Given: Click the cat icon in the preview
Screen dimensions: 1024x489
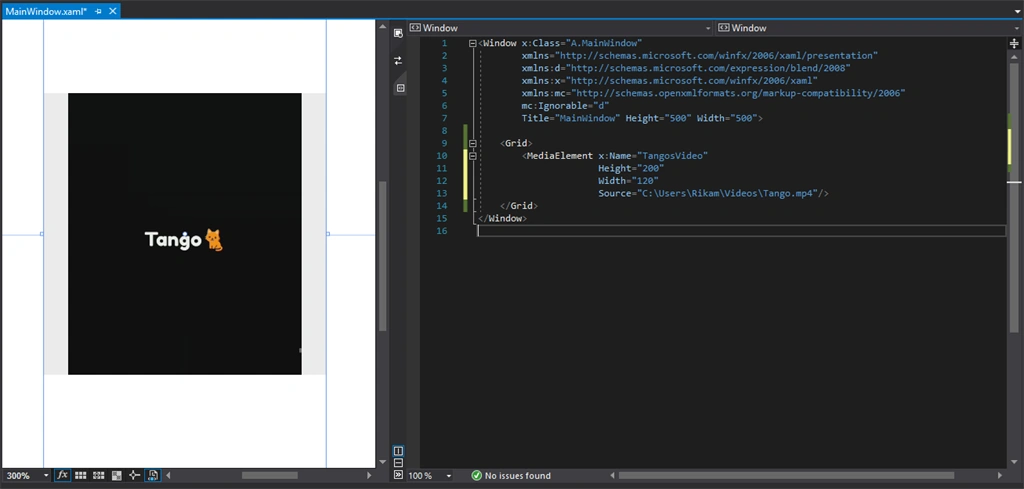Looking at the screenshot, I should click(x=214, y=240).
